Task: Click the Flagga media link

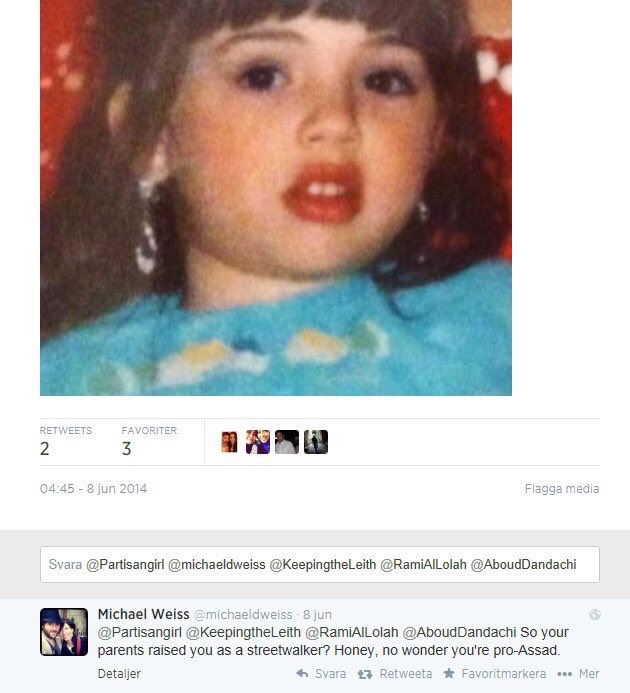Action: coord(562,488)
